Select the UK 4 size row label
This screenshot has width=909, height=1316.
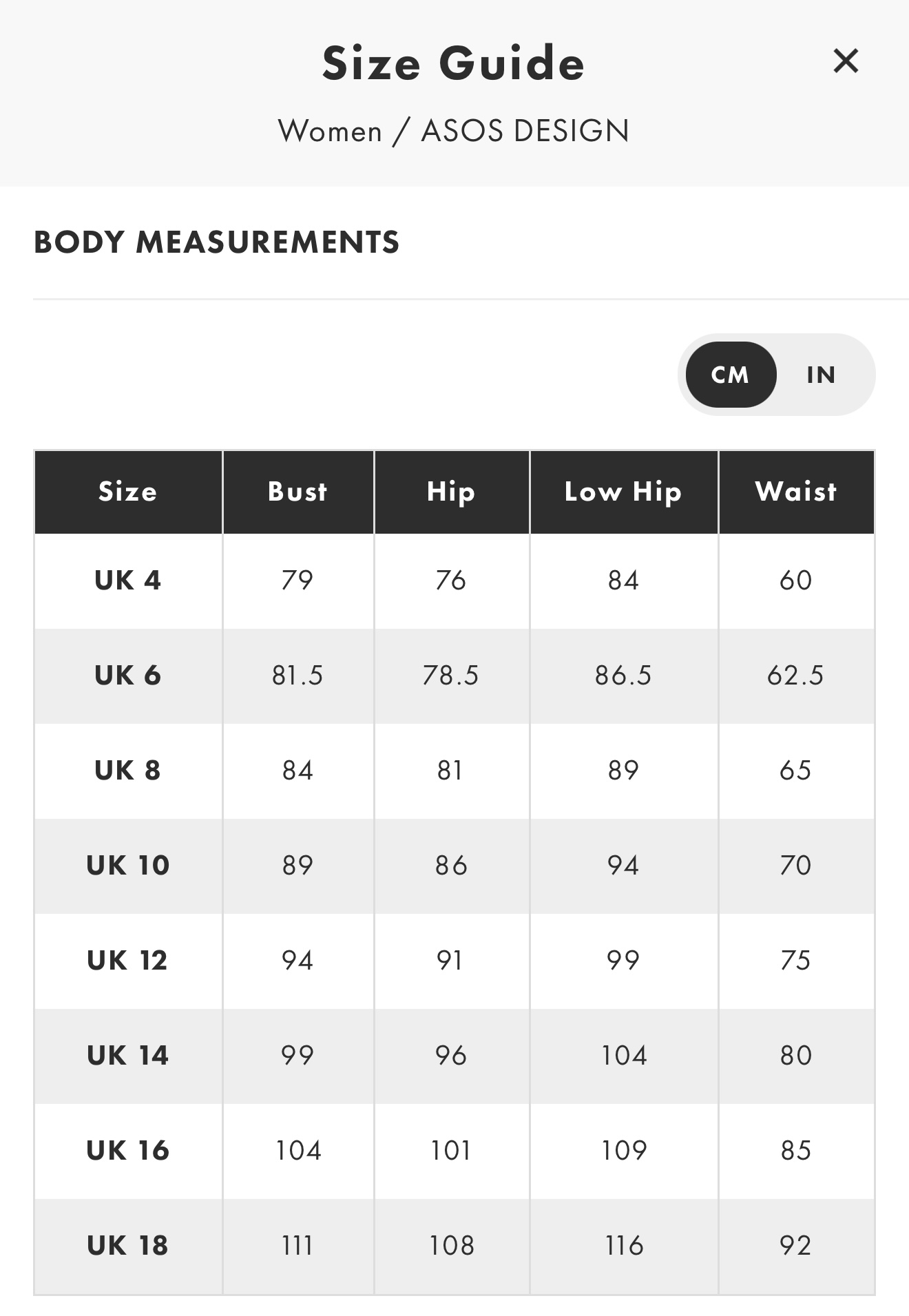pos(128,581)
